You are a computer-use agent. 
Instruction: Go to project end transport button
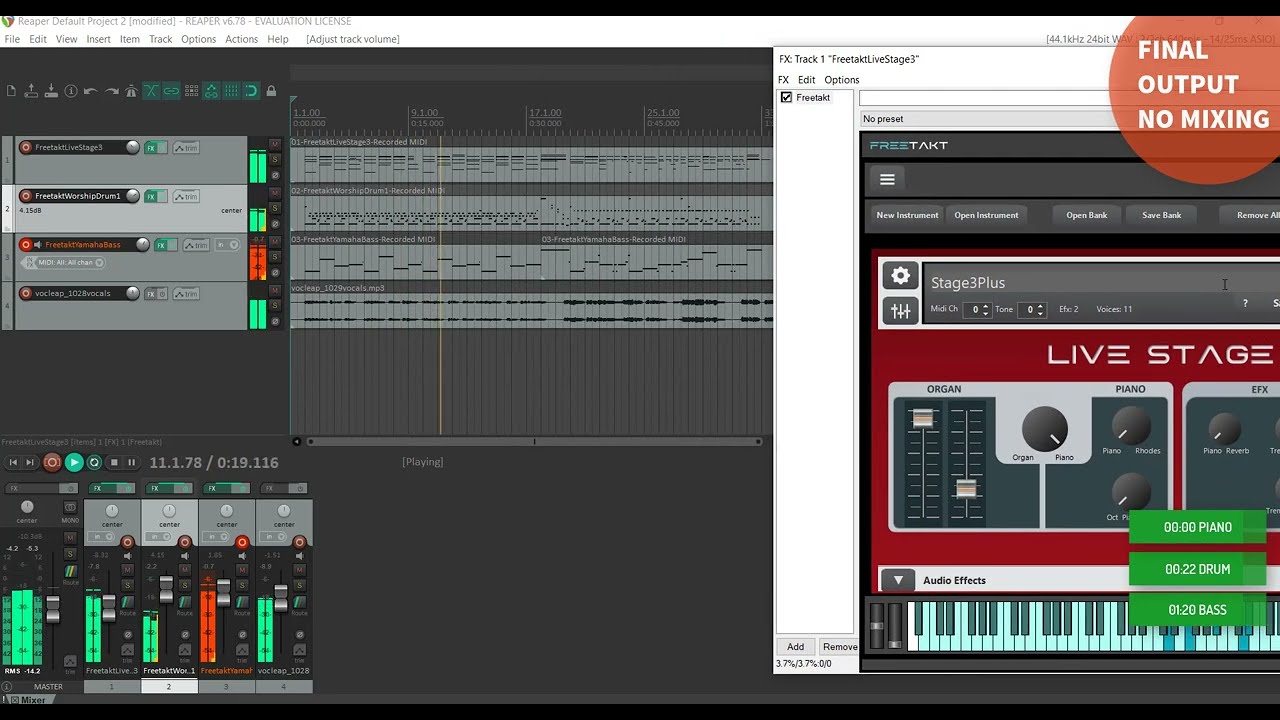click(30, 462)
